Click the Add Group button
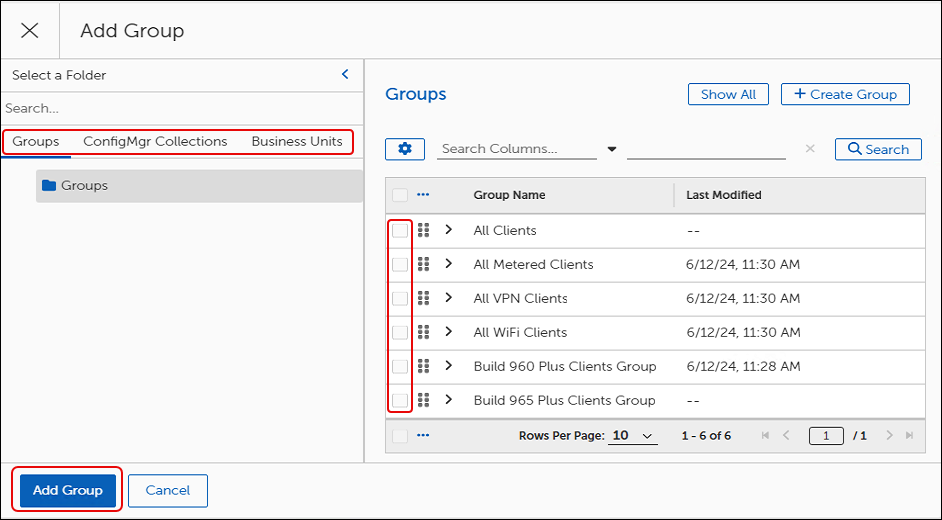The image size is (942, 520). coord(67,491)
